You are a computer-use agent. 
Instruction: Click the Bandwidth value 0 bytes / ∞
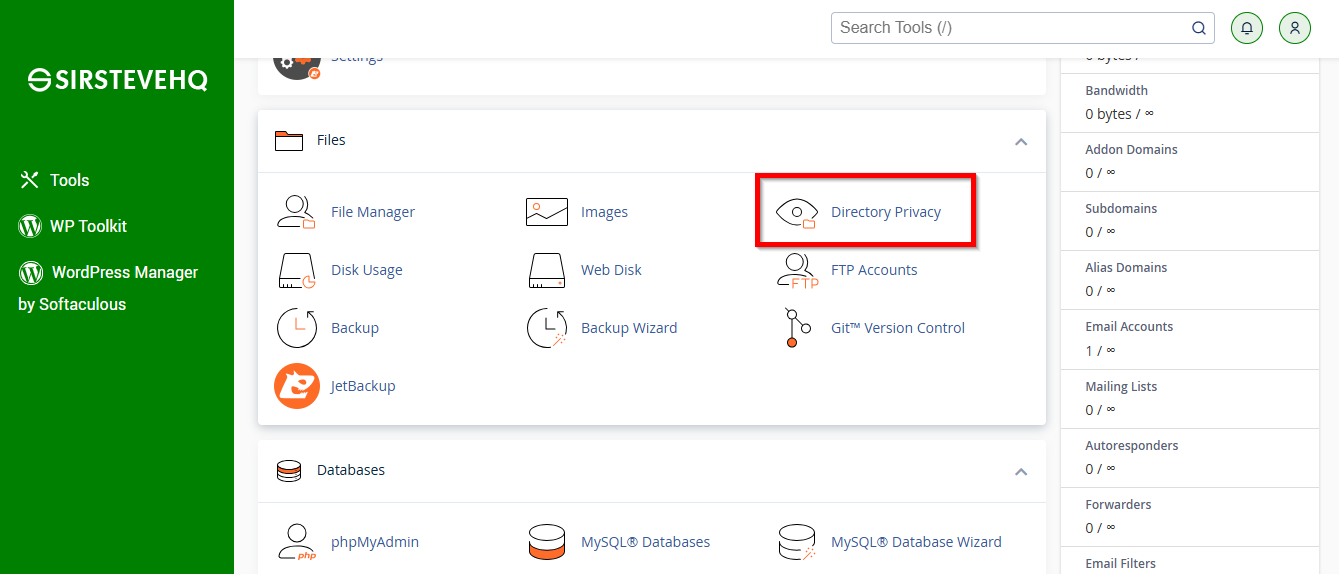(x=1119, y=114)
